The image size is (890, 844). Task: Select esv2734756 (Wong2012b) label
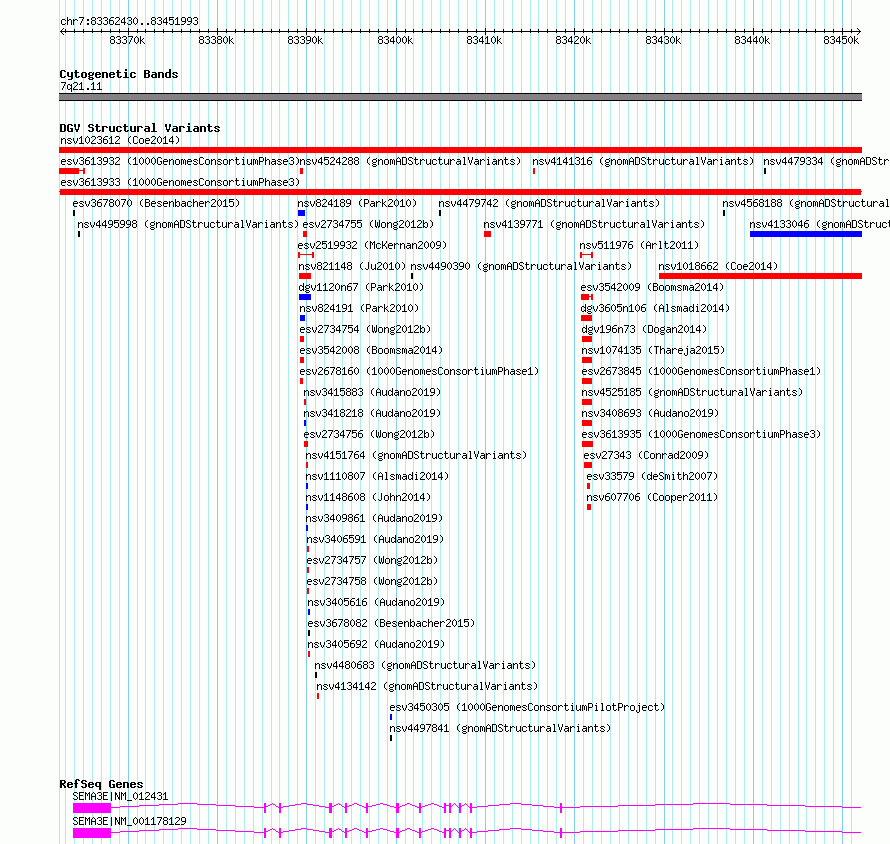(370, 434)
